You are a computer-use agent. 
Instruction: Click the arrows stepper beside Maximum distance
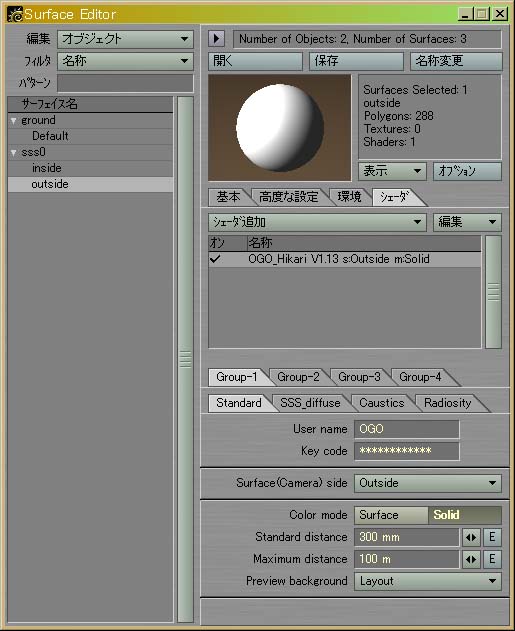tap(471, 559)
